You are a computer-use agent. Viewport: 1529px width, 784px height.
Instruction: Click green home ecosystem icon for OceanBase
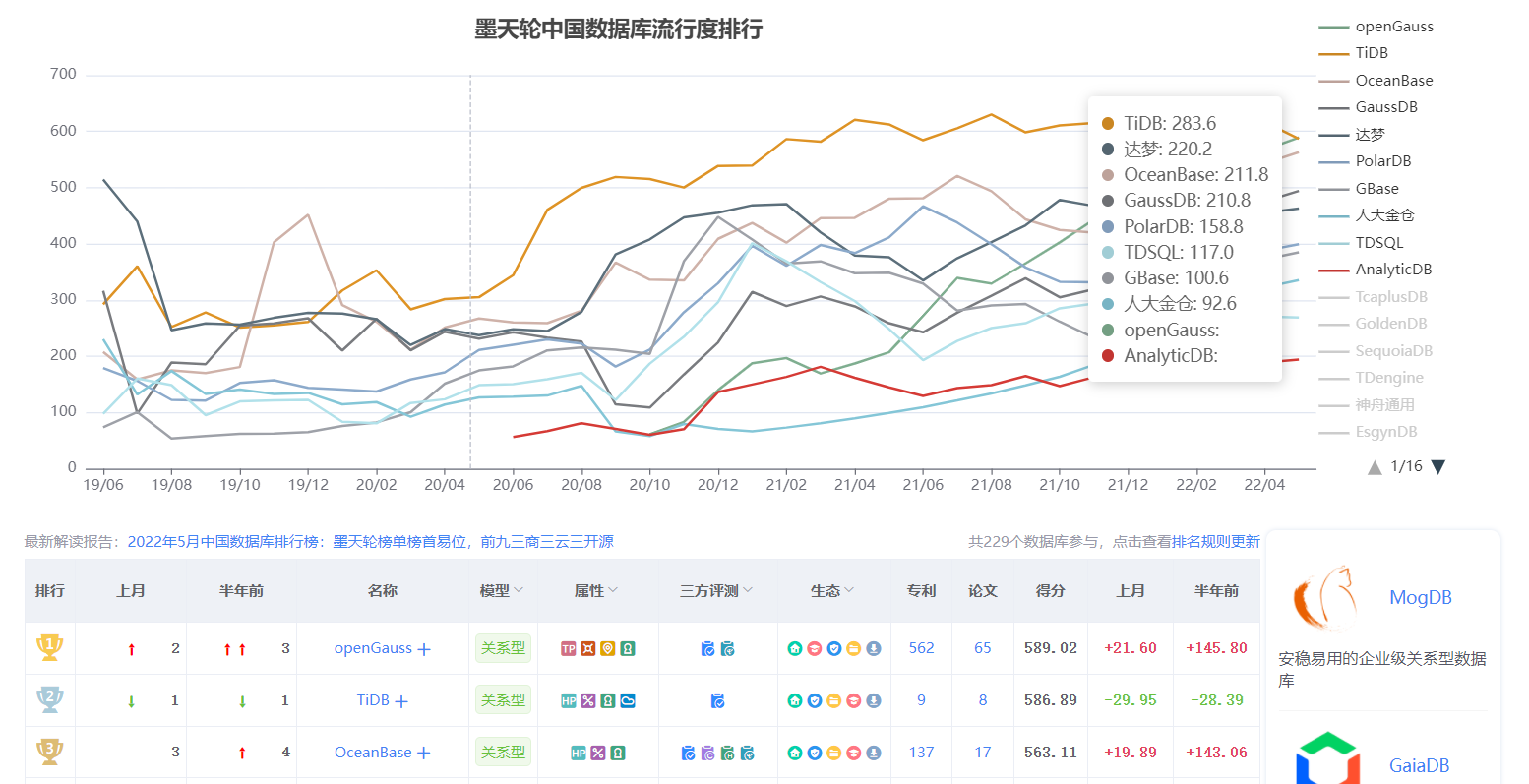point(795,753)
